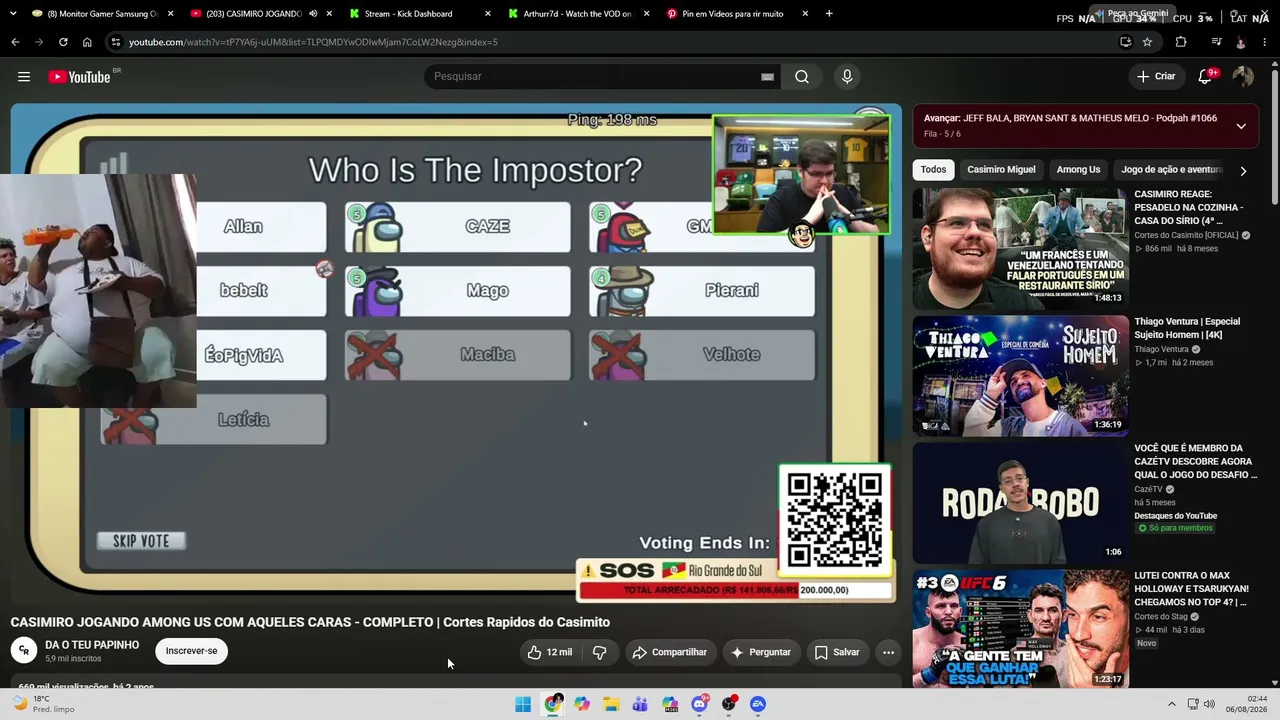Open the YouTube guide hamburger menu

click(24, 77)
